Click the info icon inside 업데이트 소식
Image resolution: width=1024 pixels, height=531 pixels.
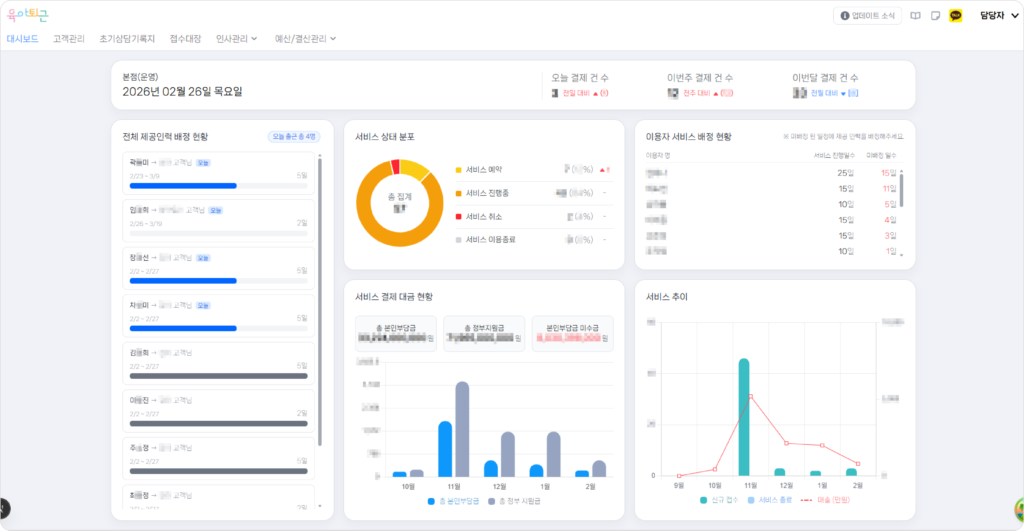[x=844, y=16]
